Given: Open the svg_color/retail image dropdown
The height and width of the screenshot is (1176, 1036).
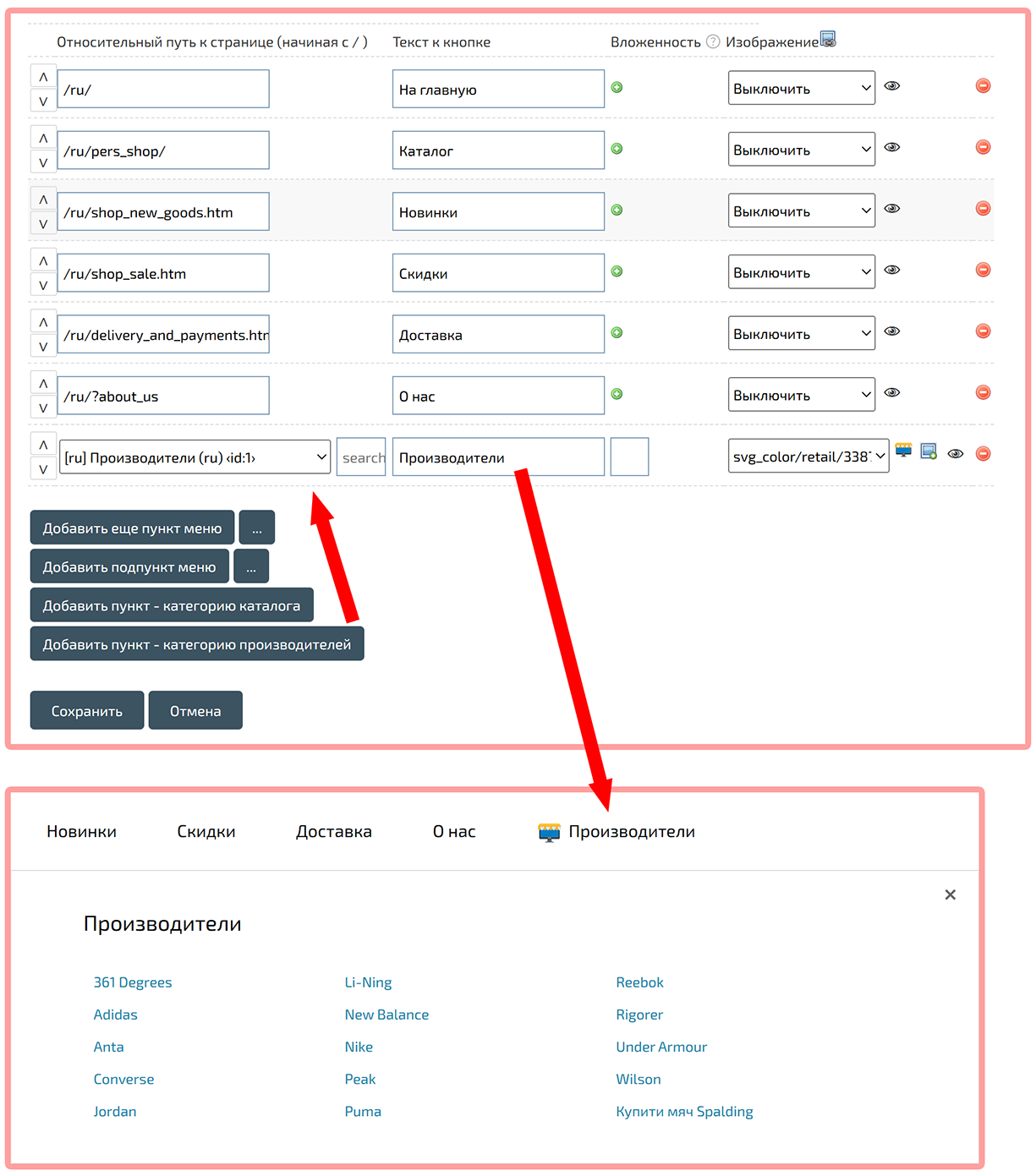Looking at the screenshot, I should tap(808, 457).
